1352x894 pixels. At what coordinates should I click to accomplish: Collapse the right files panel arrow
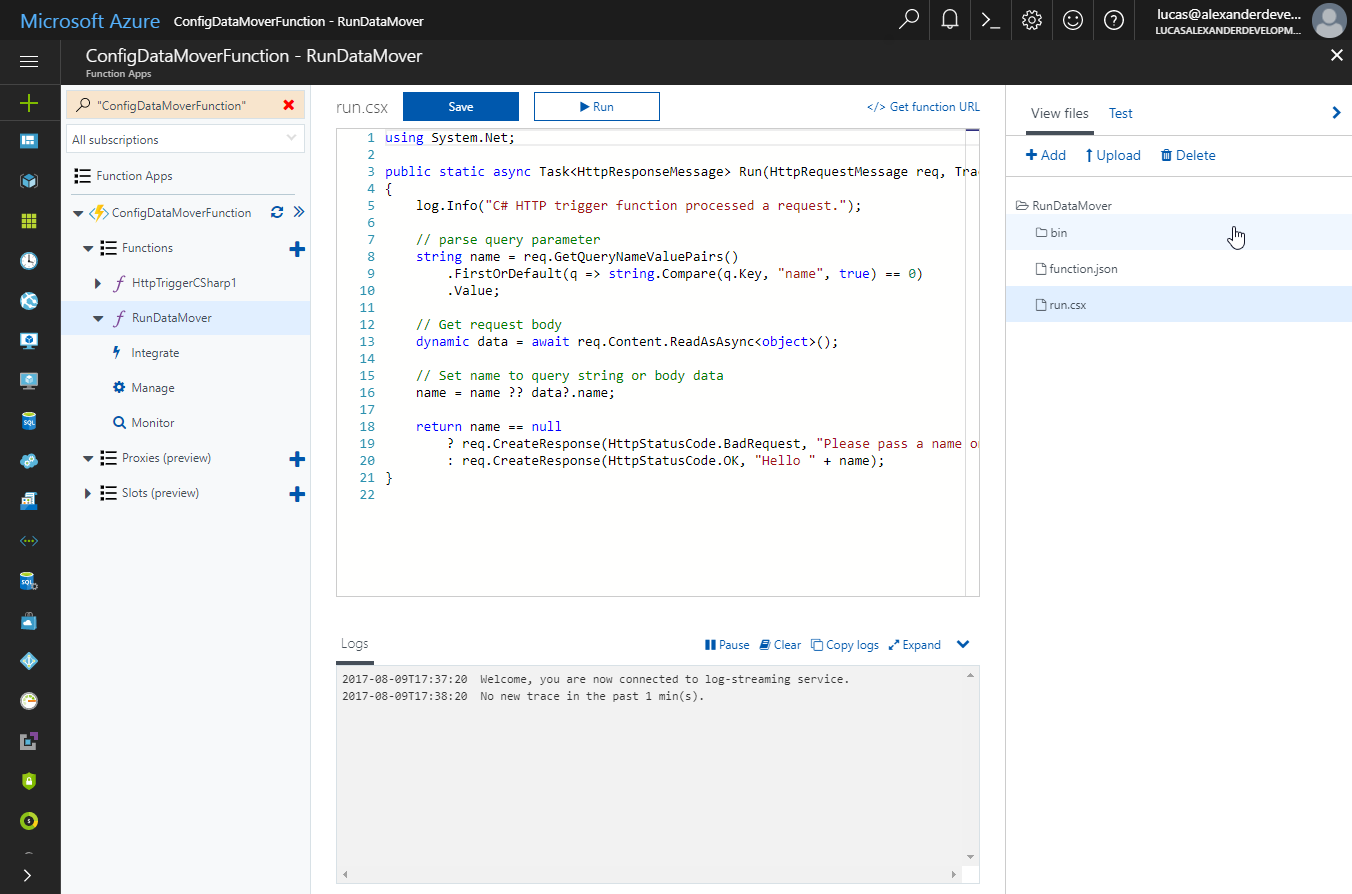[1336, 113]
